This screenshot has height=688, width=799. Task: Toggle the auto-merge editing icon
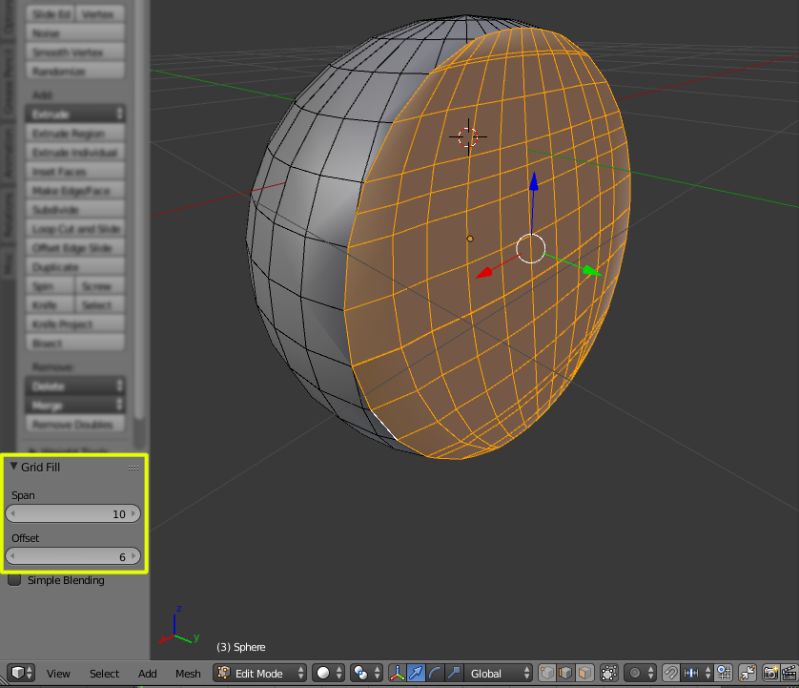click(748, 673)
